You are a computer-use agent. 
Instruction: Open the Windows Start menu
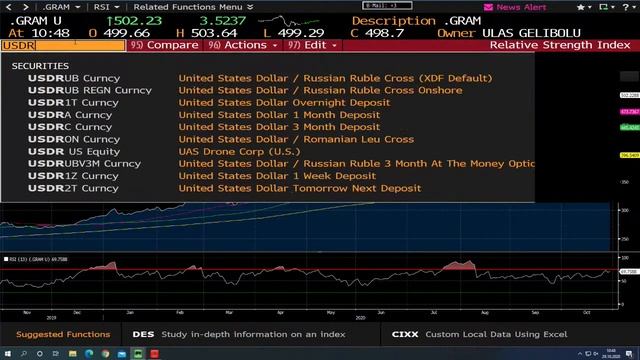pyautogui.click(x=7, y=354)
